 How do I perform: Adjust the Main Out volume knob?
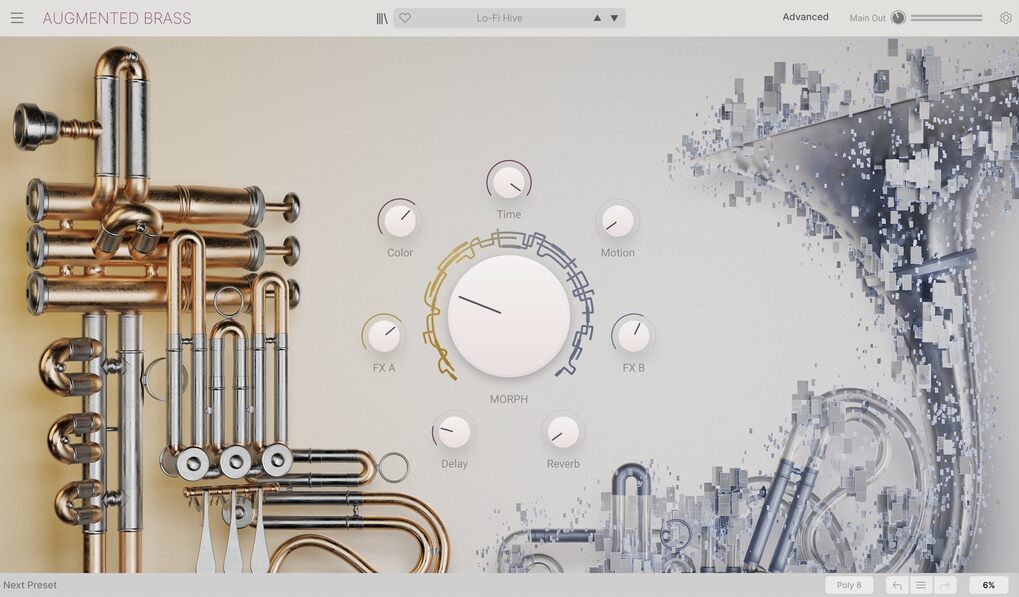point(898,17)
